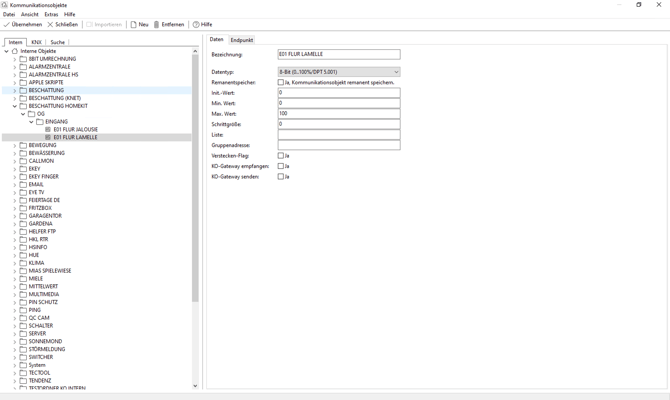
Task: Click the Bezeichnung text field
Action: pos(338,55)
